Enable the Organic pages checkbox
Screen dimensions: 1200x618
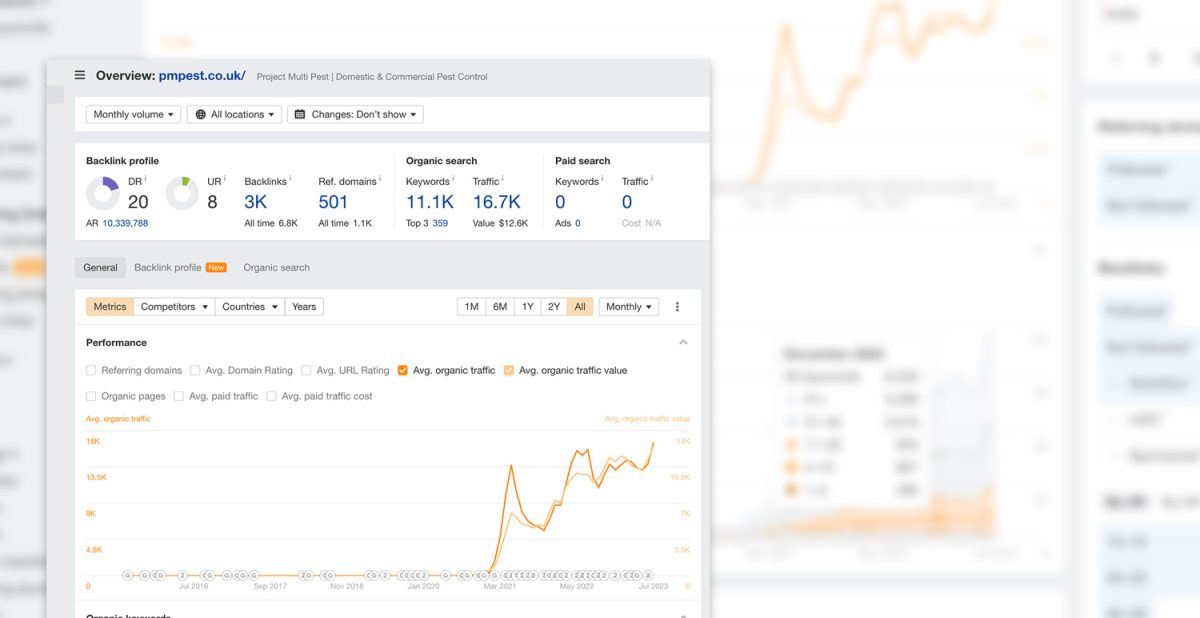pyautogui.click(x=91, y=396)
